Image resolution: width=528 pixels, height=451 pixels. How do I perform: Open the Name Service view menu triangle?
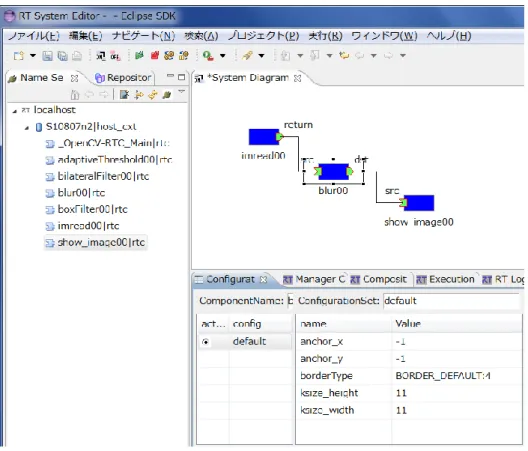tap(182, 92)
